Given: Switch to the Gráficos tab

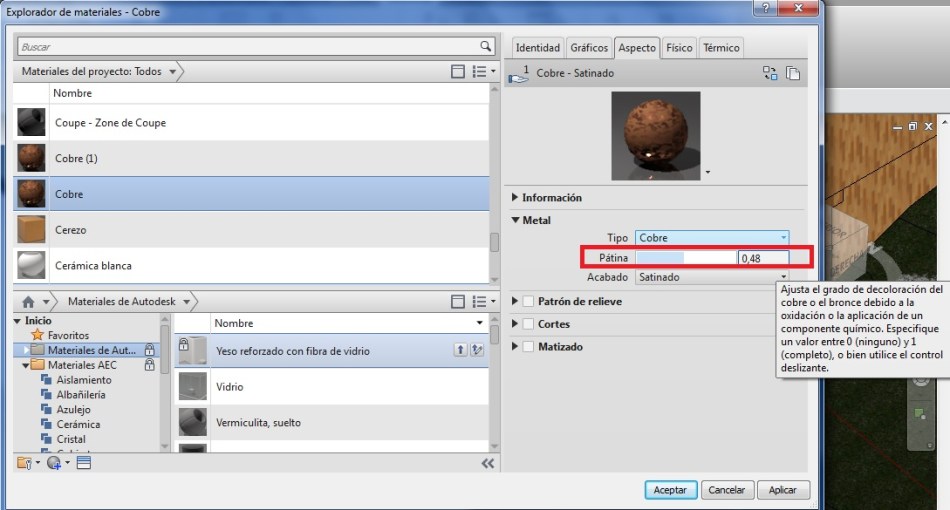Looking at the screenshot, I should point(589,48).
